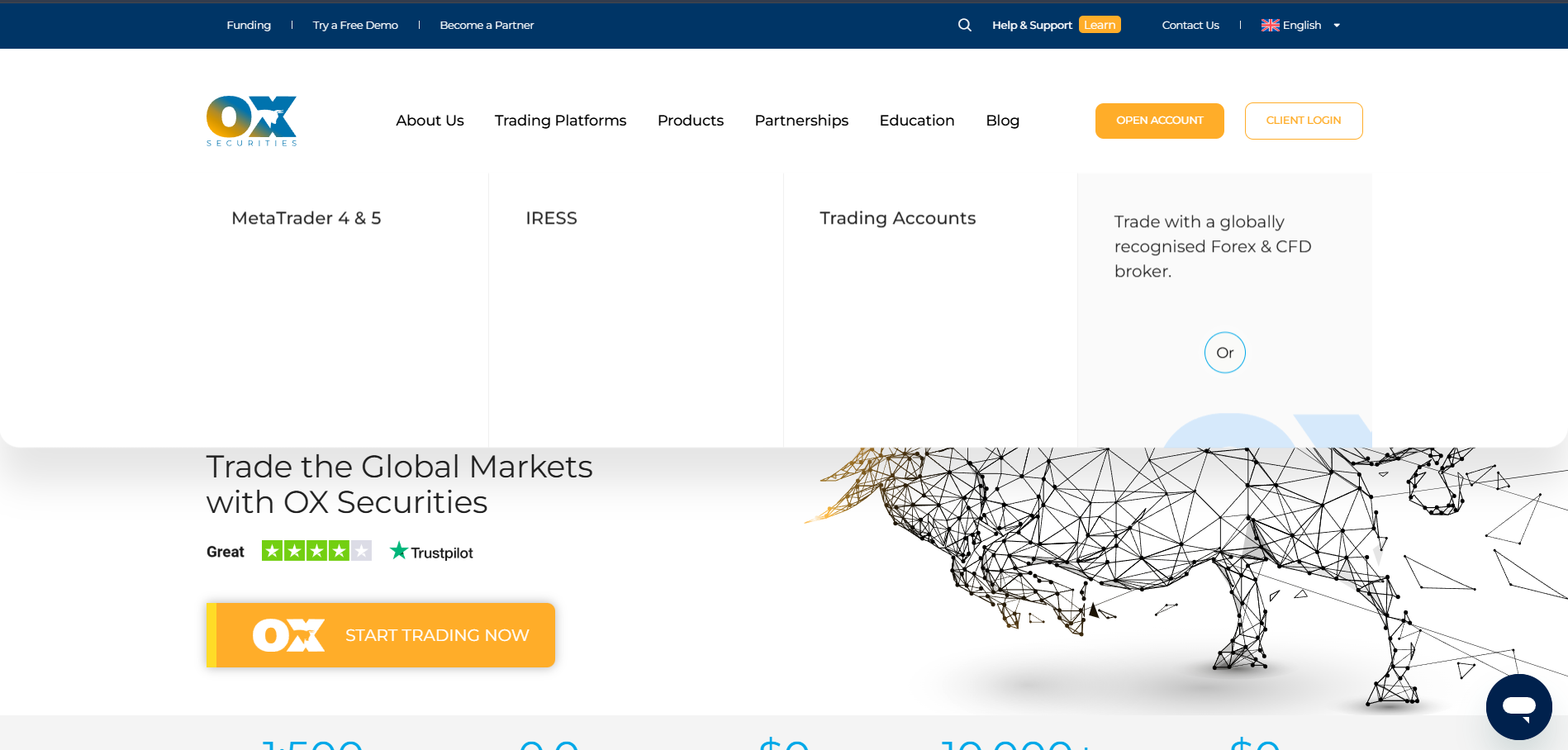The image size is (1568, 750).
Task: Select the IRESS submenu item
Action: [x=551, y=218]
